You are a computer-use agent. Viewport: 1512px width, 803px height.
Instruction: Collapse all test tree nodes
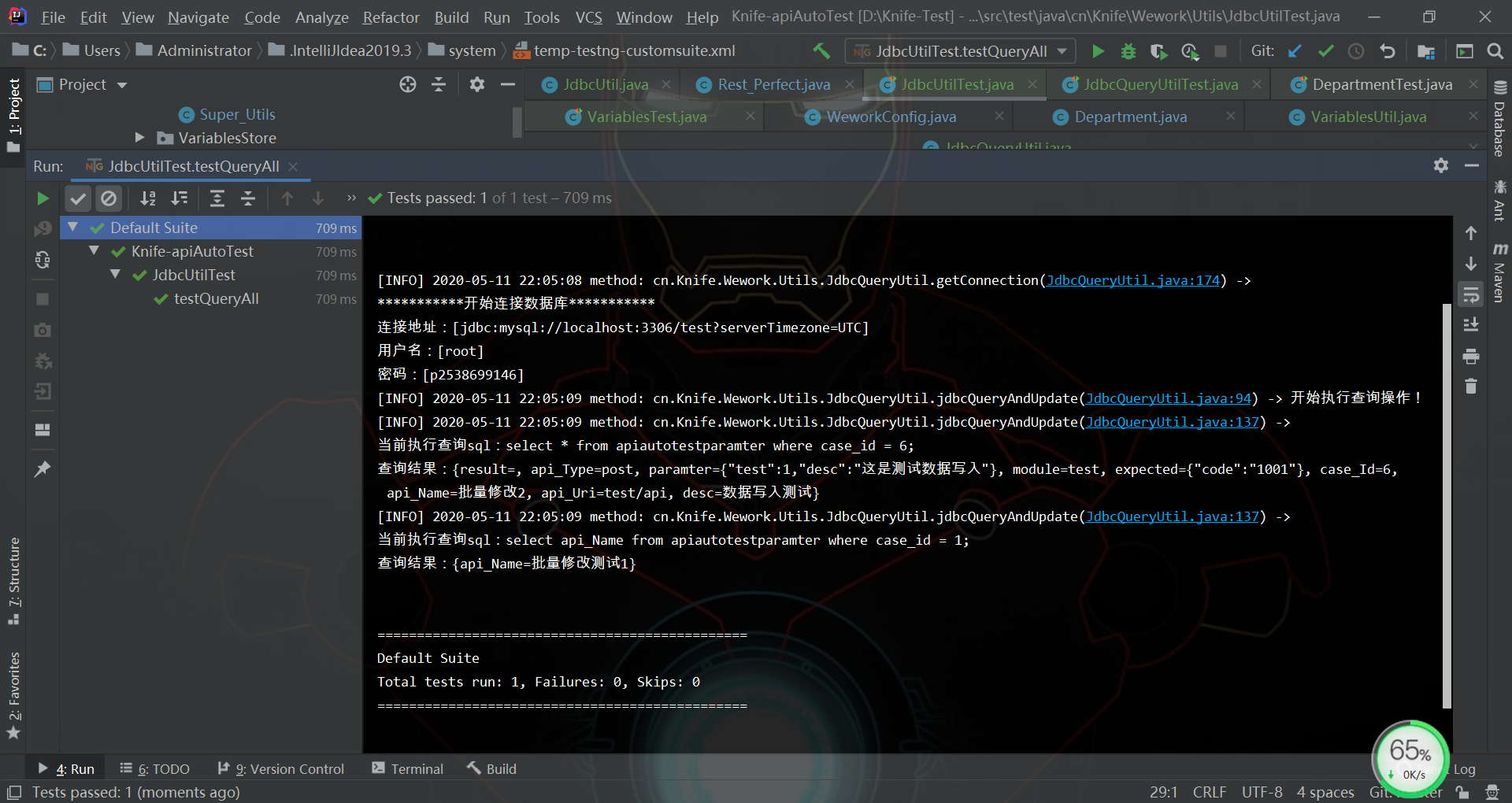pos(248,198)
